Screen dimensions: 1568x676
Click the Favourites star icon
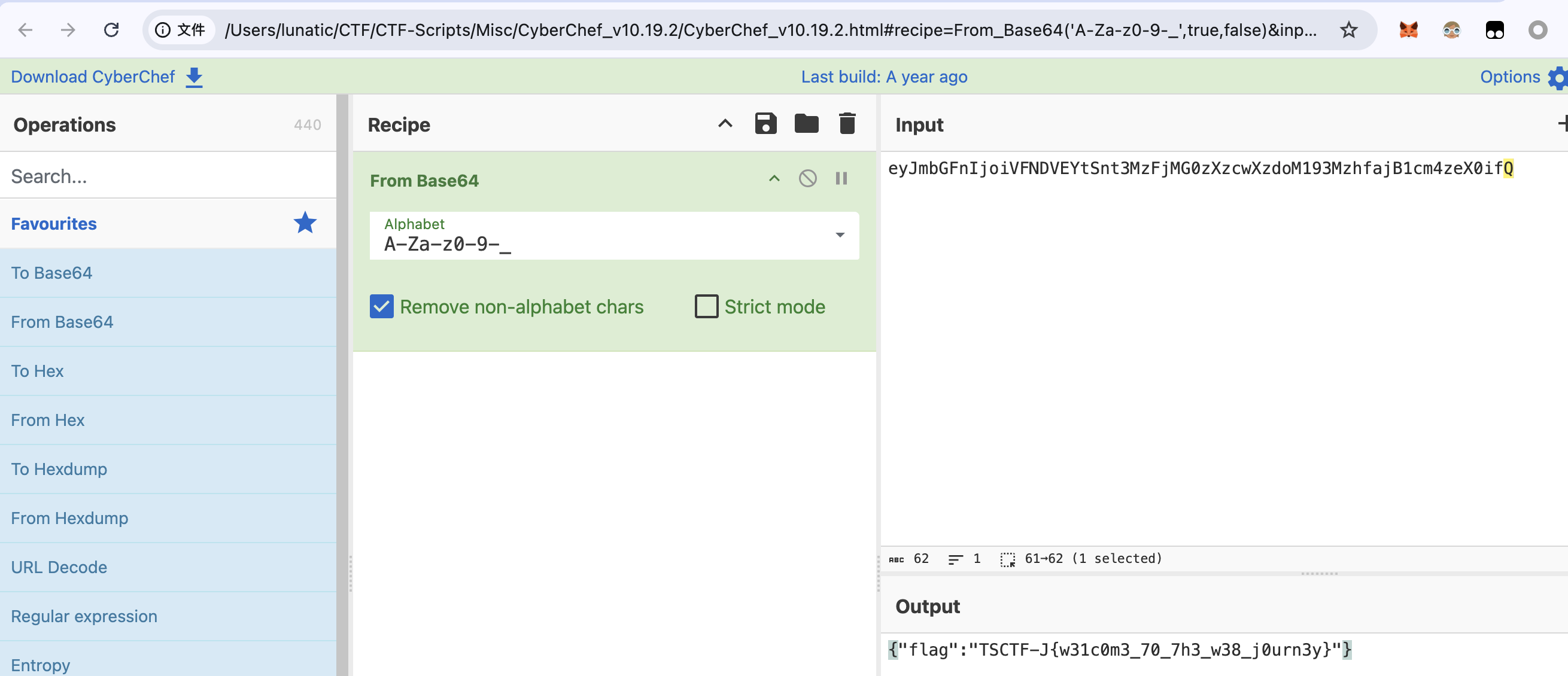(305, 223)
